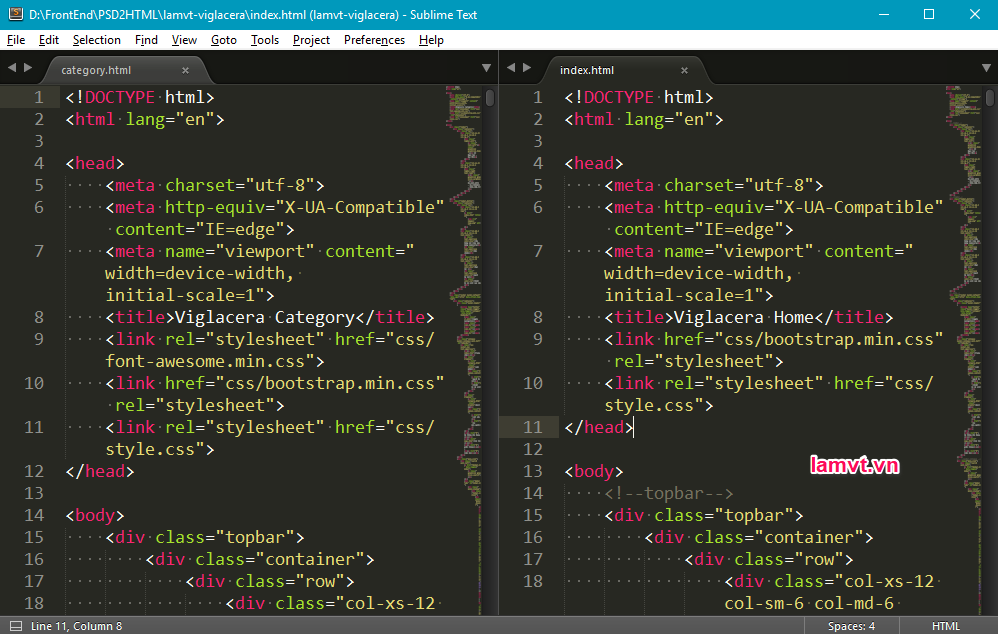Click DOCTYPE in category.html line 1
This screenshot has height=634, width=998.
(120, 97)
